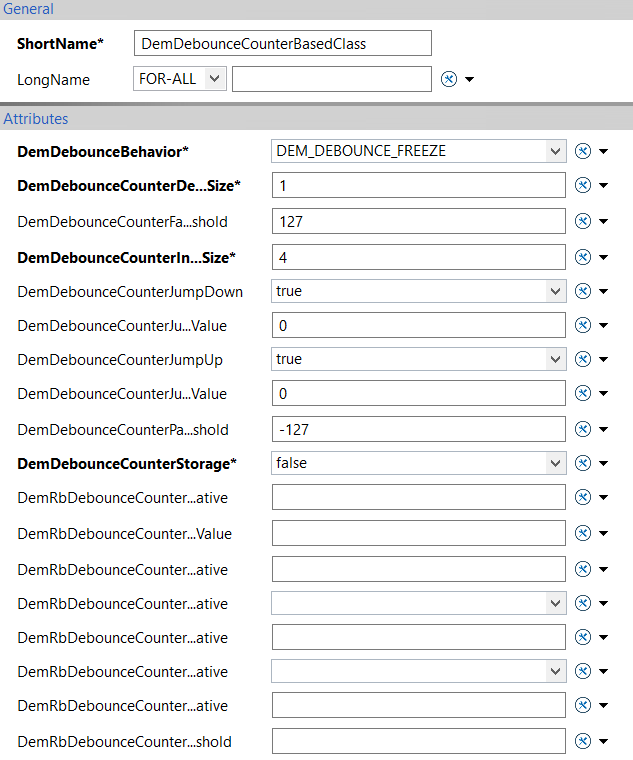Click the tool icon beside -127 threshold field

point(583,429)
